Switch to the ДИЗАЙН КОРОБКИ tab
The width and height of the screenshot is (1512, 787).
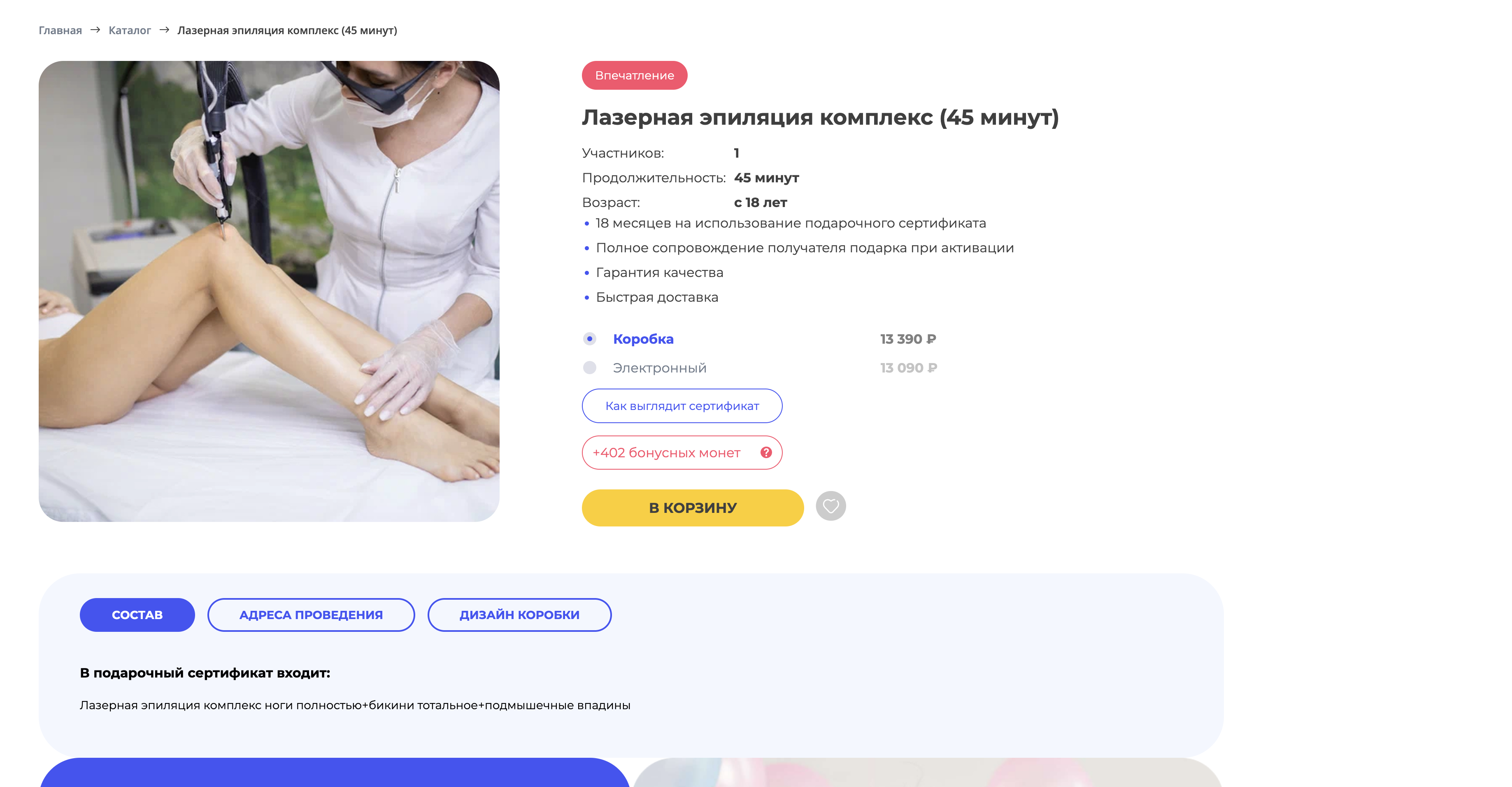pyautogui.click(x=519, y=615)
